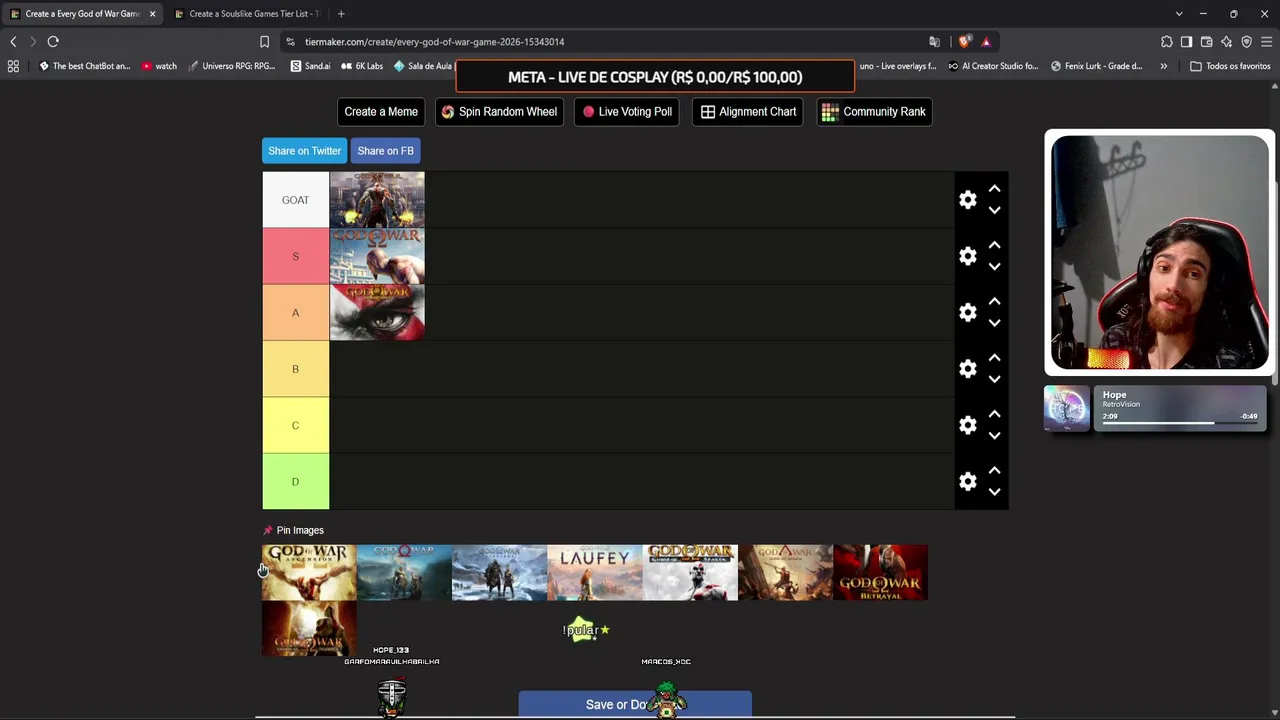Open the Alignment Chart view

click(x=748, y=112)
